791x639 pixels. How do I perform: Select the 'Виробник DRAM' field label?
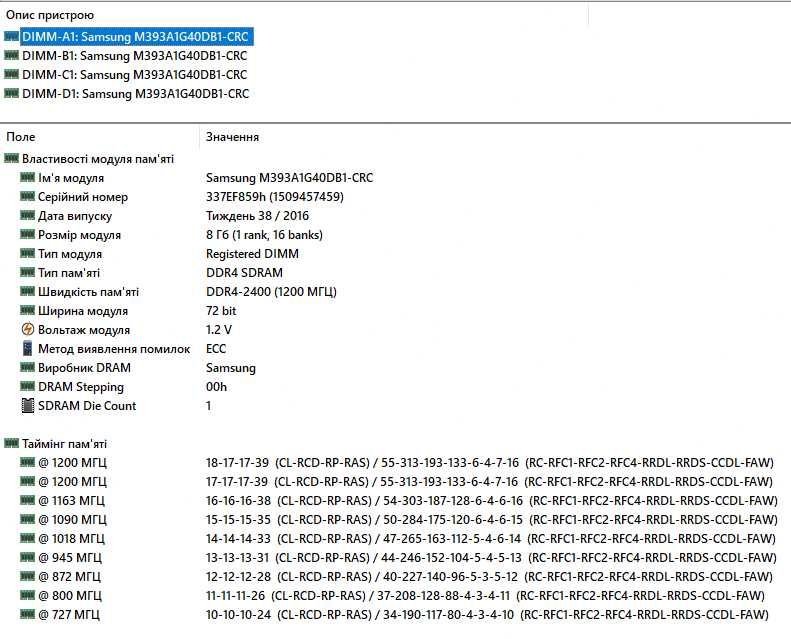pyautogui.click(x=84, y=368)
